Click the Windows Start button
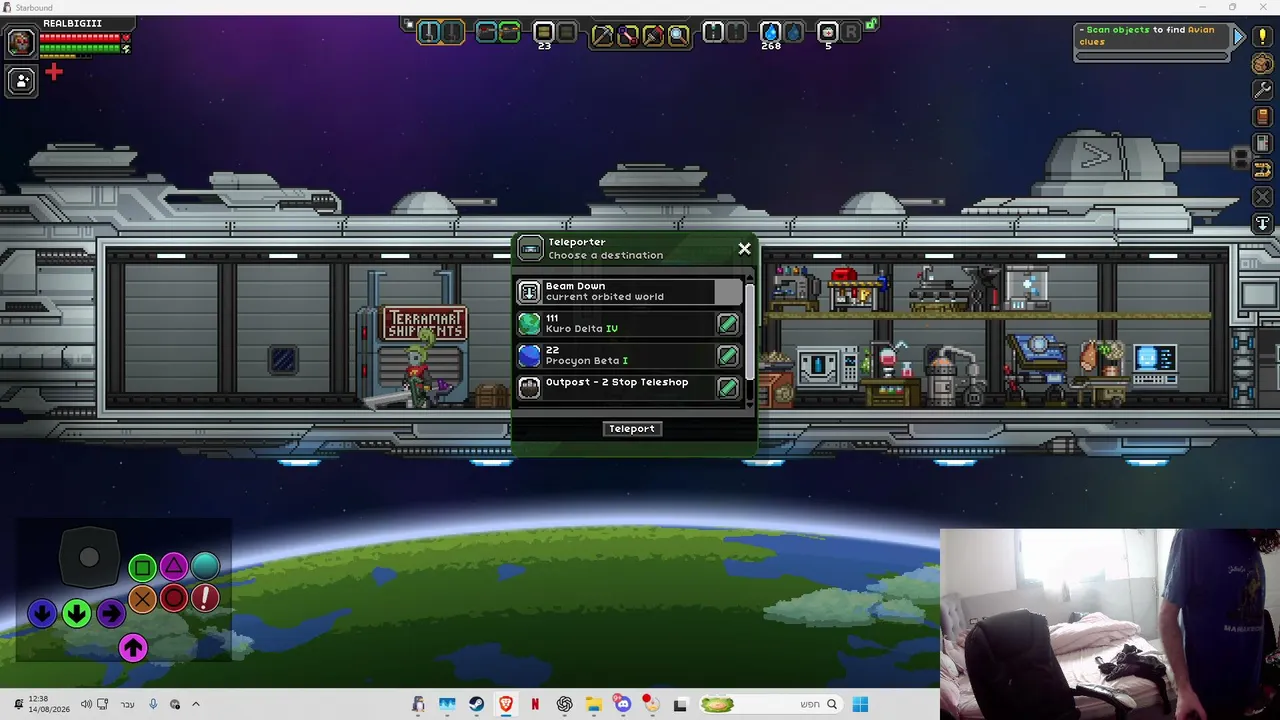 860,704
